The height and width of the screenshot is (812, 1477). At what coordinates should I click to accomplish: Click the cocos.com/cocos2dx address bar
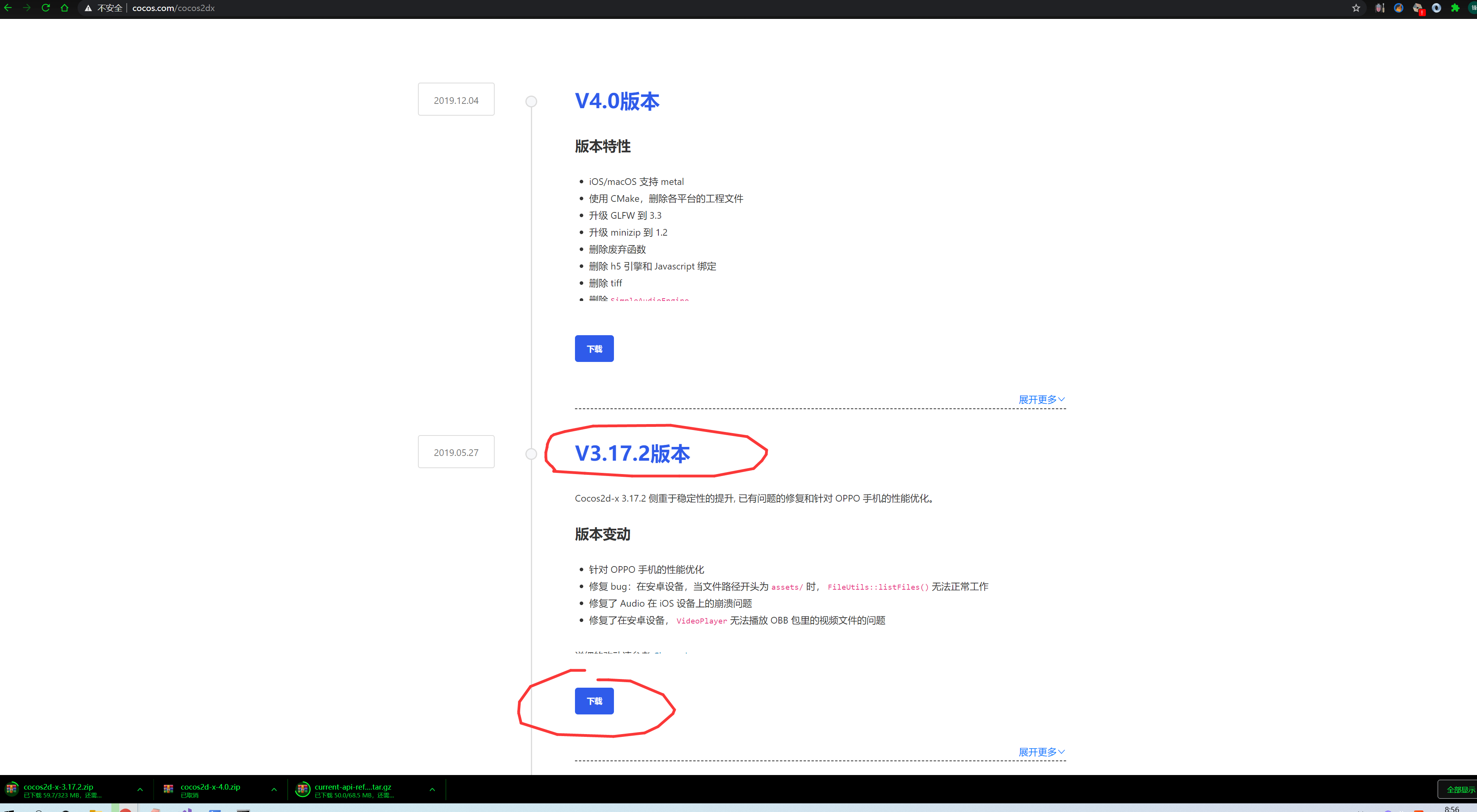coord(173,8)
